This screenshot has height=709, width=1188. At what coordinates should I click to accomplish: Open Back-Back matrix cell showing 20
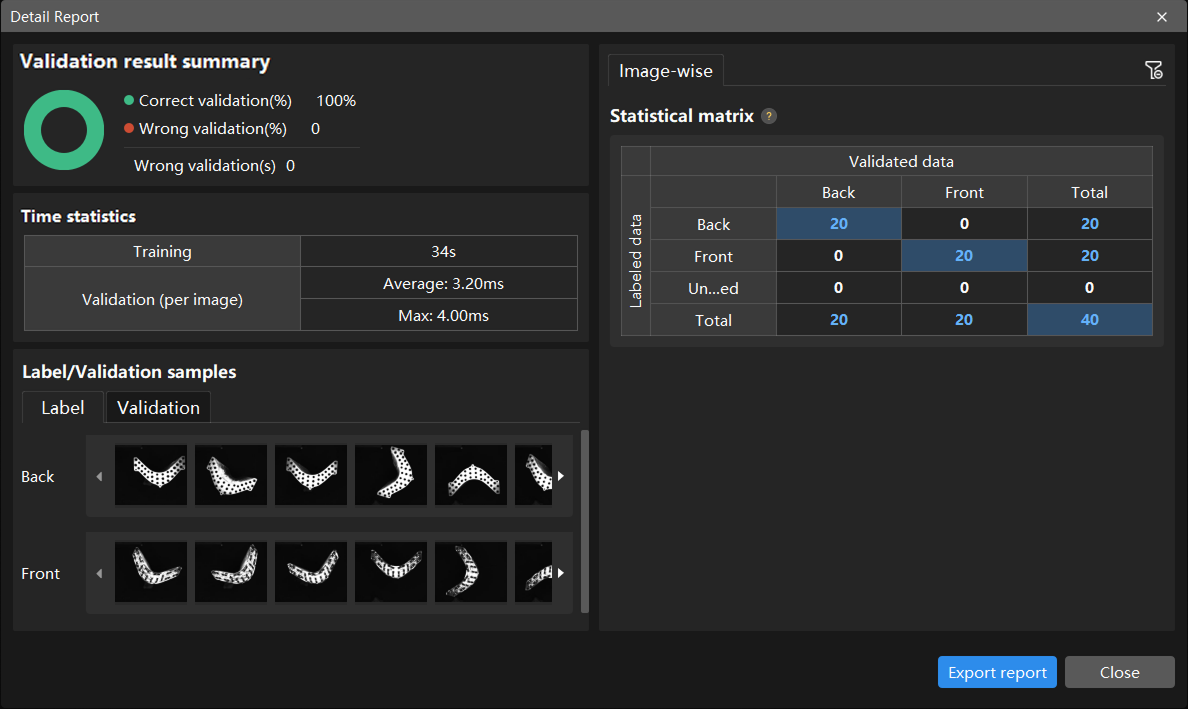coord(839,223)
